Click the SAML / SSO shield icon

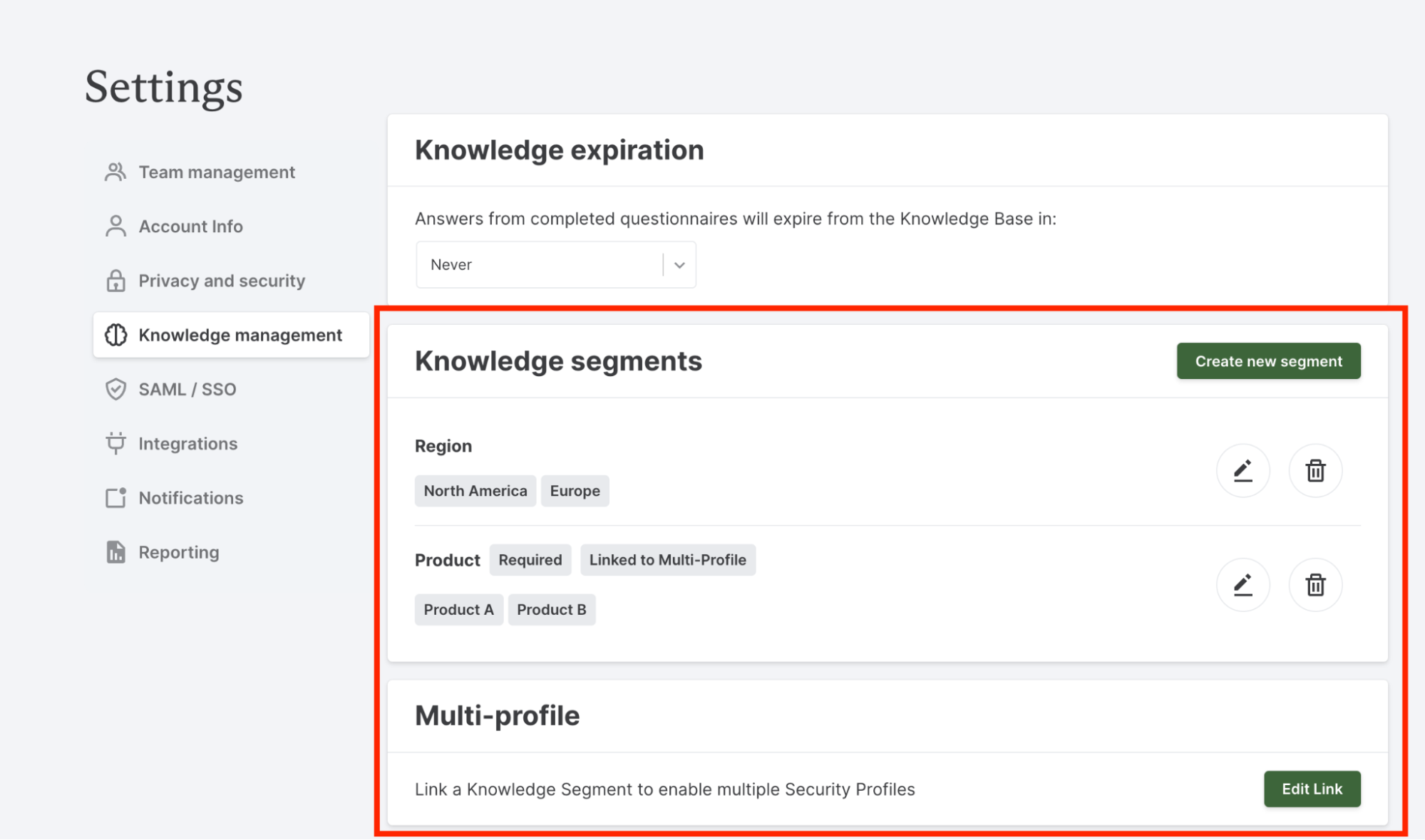tap(115, 389)
